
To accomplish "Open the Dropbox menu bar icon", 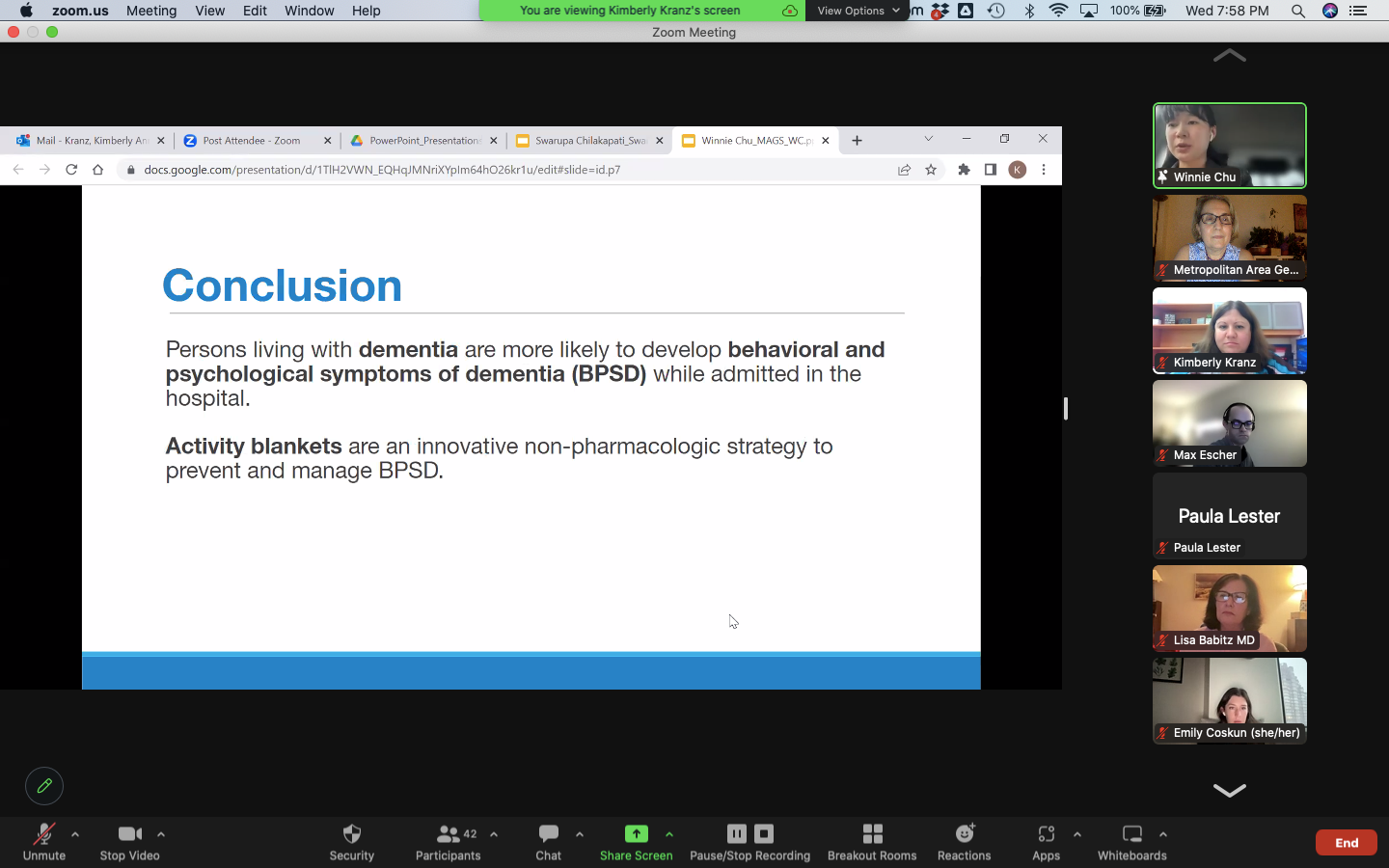I will (x=940, y=11).
